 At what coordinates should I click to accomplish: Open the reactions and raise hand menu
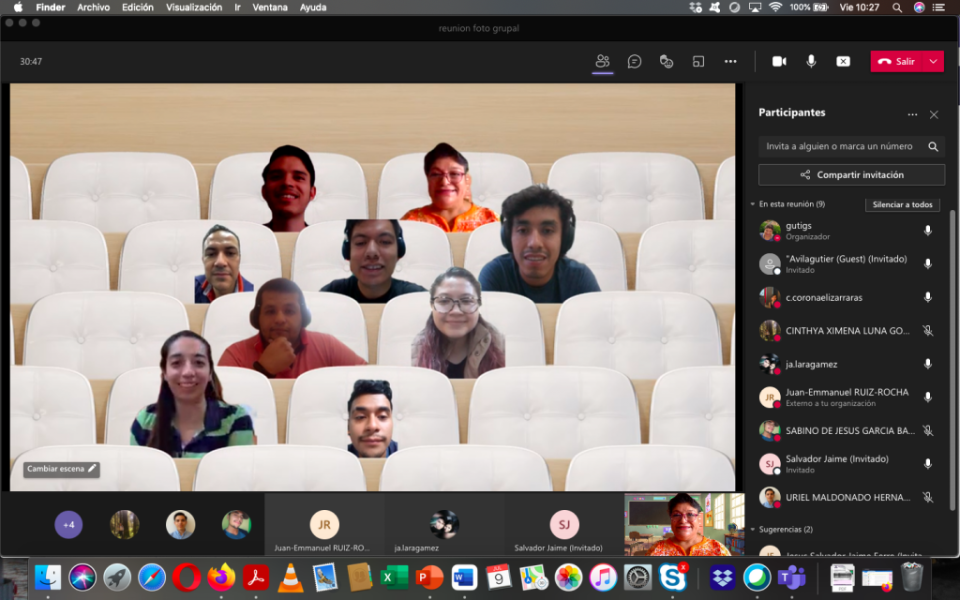(666, 61)
